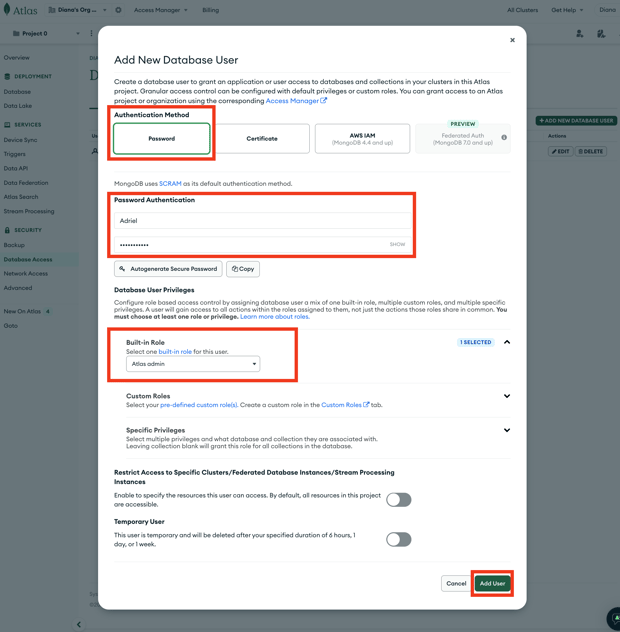Click the masked password input field
Screen dimensions: 620x632
[x=262, y=245]
